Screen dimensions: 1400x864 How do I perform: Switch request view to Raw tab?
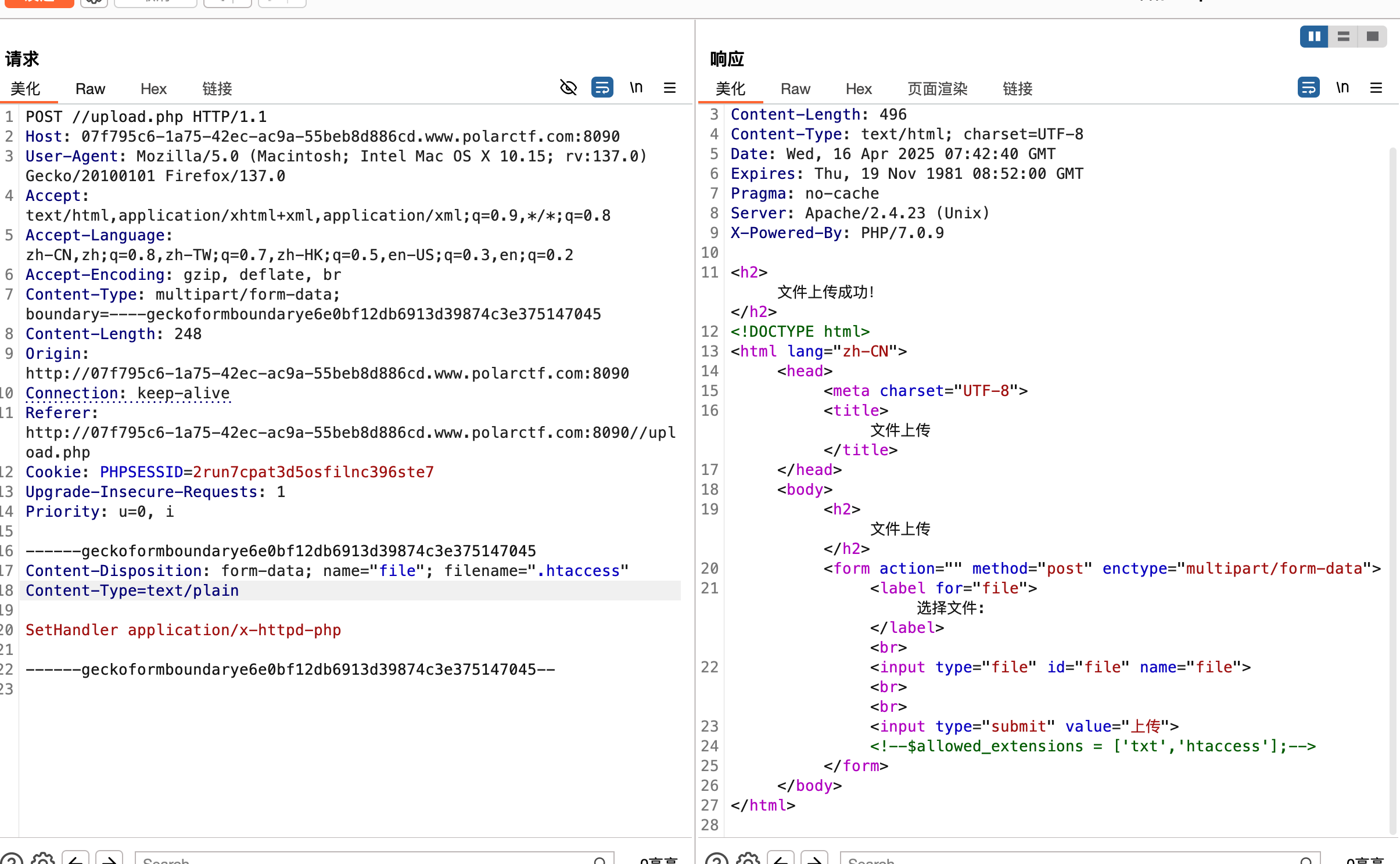click(x=90, y=89)
